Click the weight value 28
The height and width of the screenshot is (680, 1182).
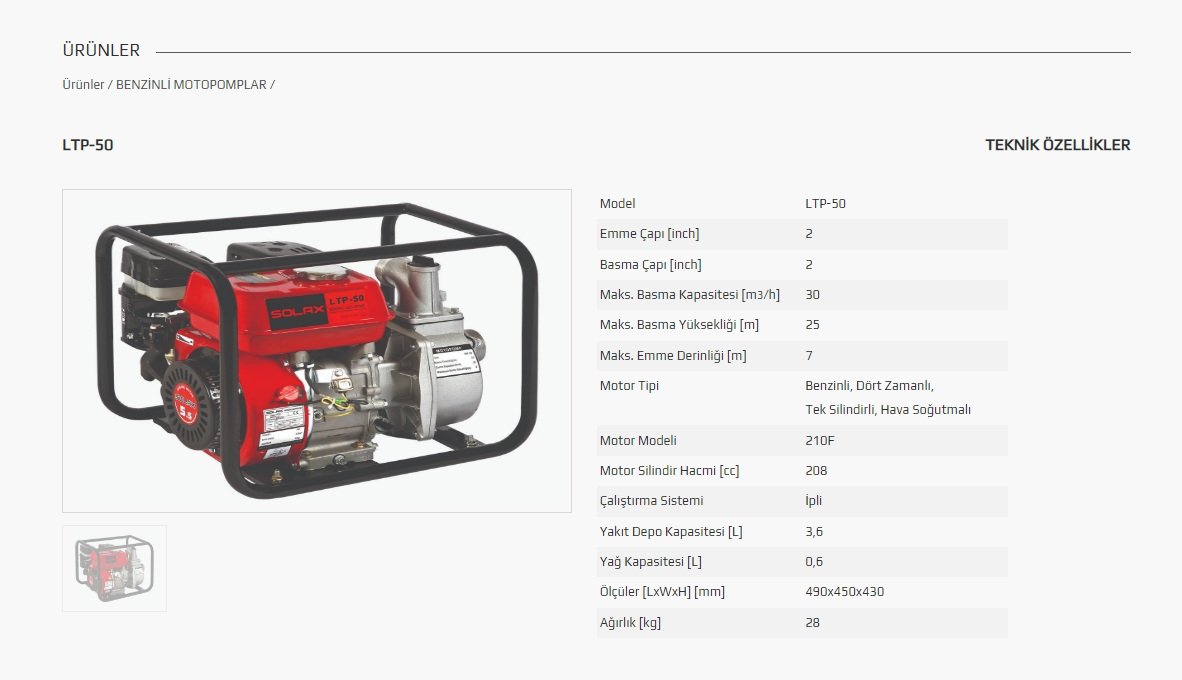coord(813,623)
